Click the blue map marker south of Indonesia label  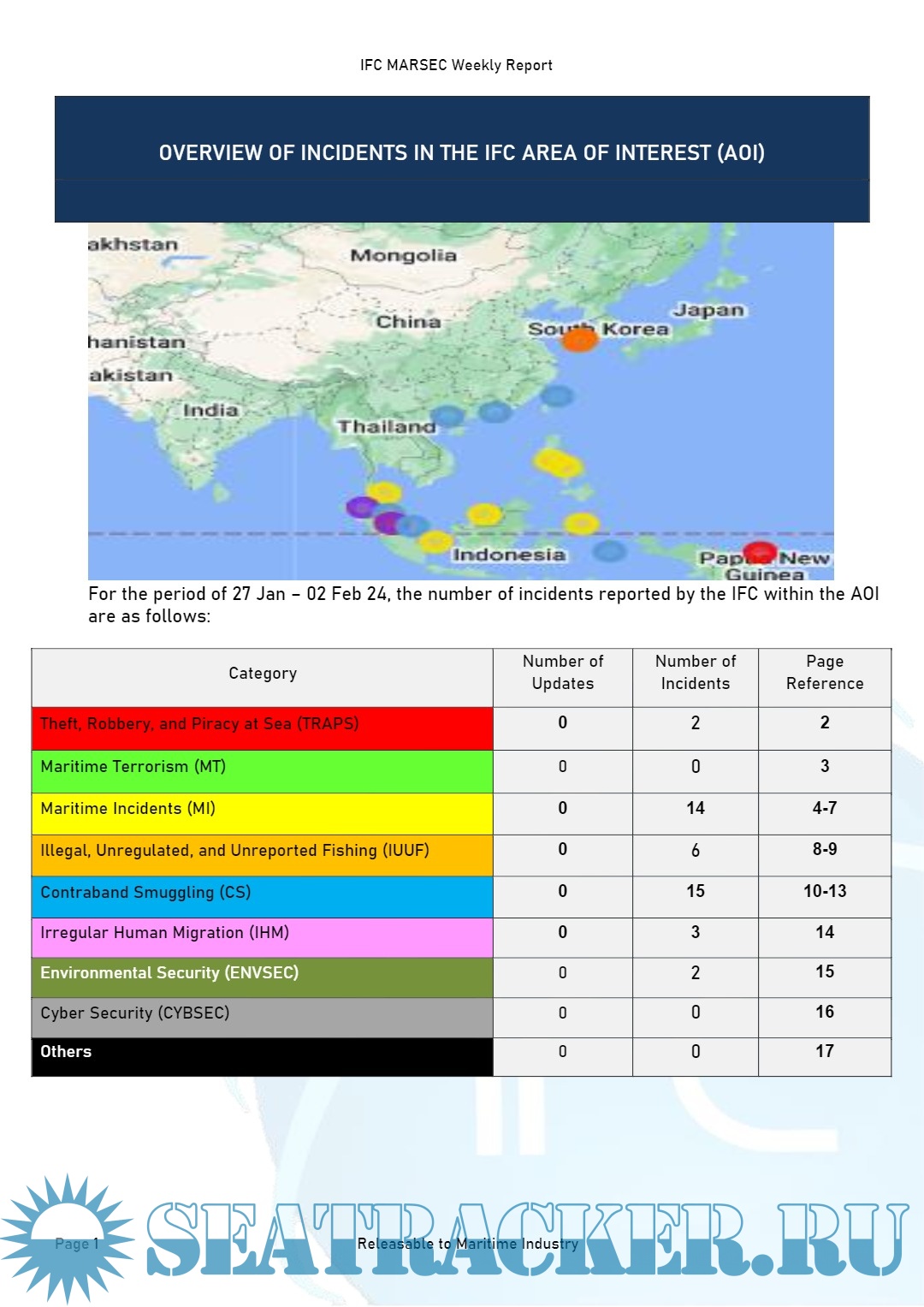[x=609, y=550]
